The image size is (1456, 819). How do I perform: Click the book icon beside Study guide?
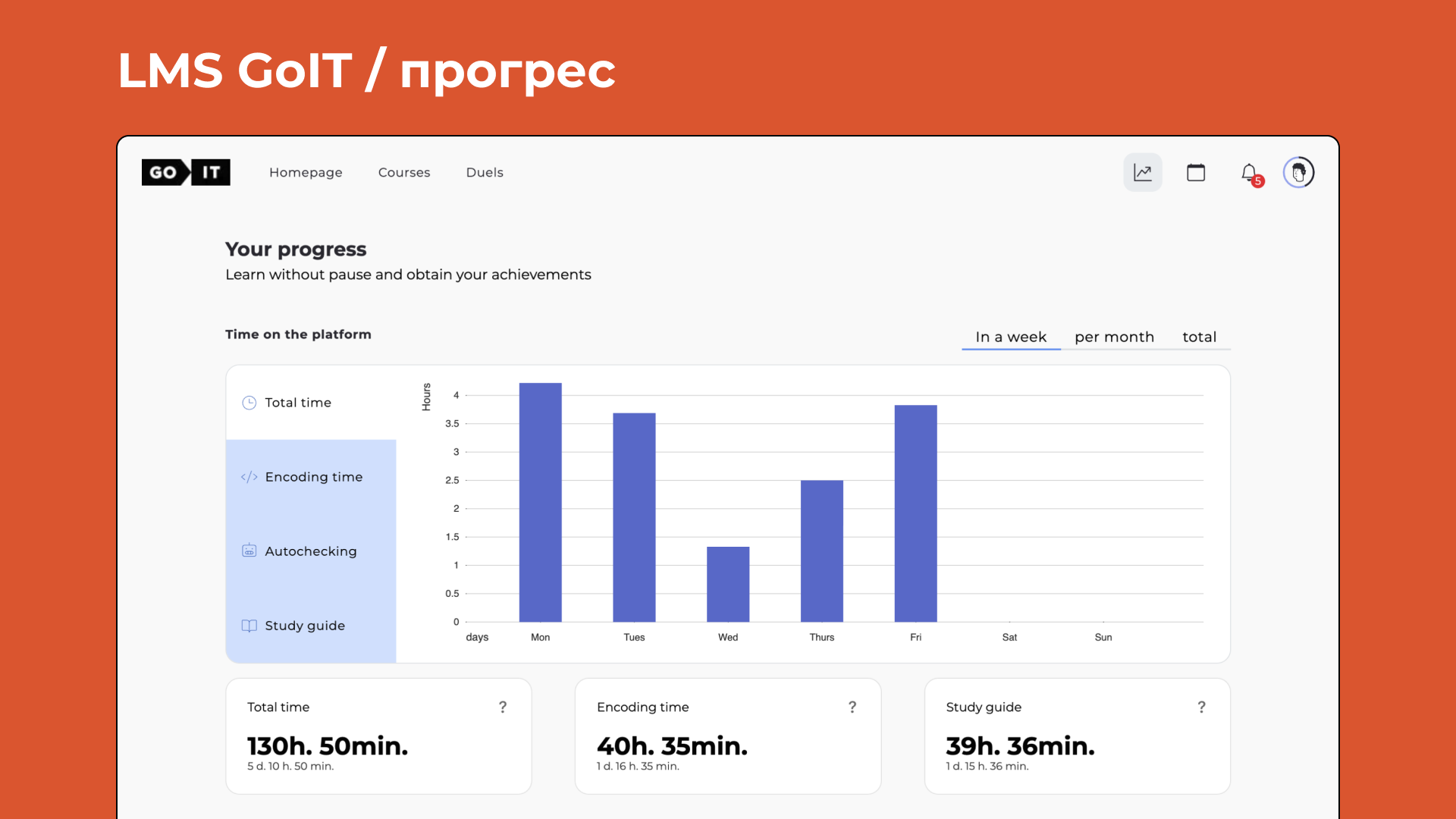click(249, 626)
